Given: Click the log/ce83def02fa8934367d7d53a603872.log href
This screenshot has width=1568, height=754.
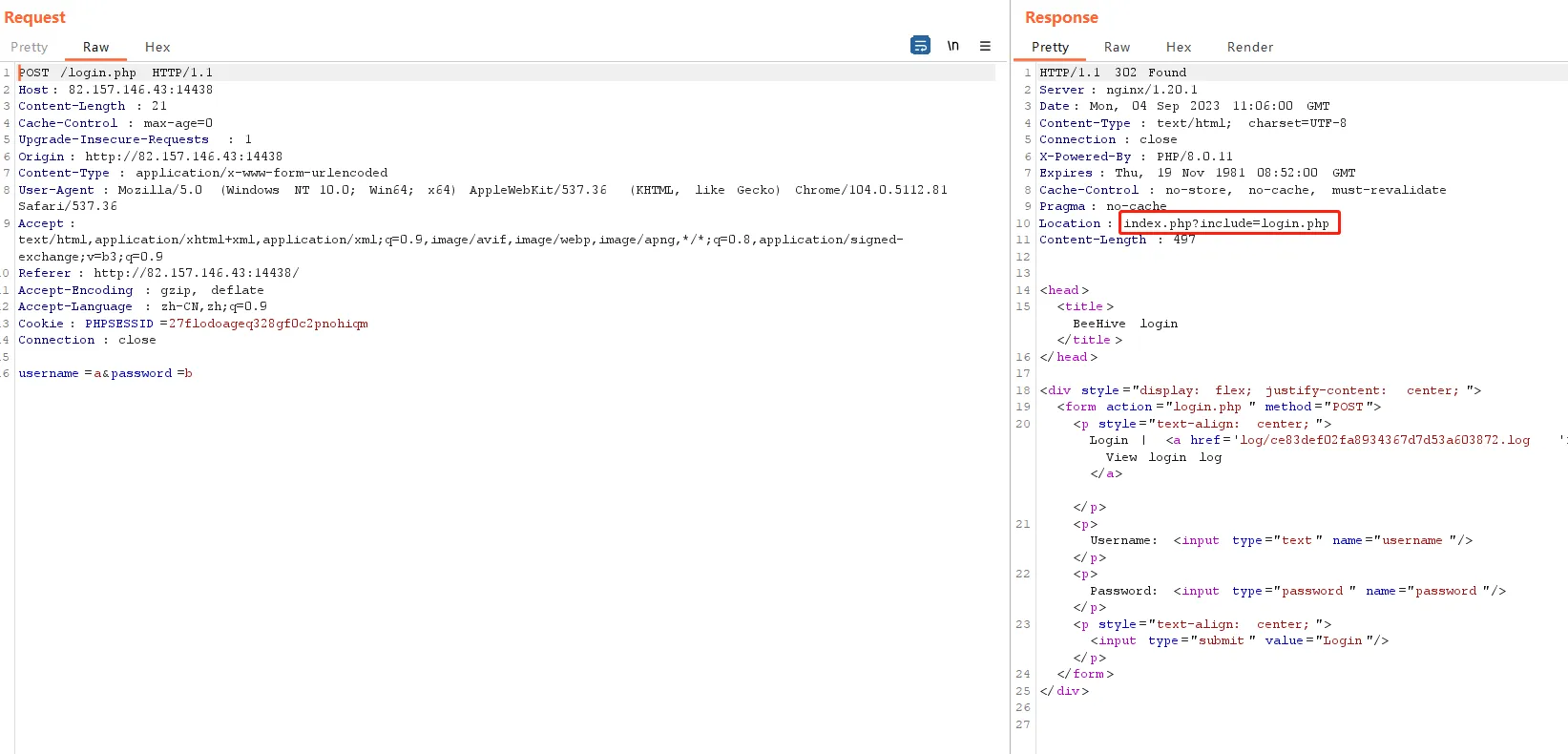Looking at the screenshot, I should coord(1385,440).
